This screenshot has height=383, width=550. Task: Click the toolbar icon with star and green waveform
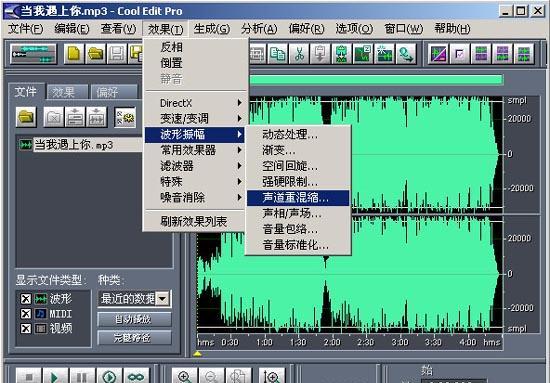[x=384, y=54]
